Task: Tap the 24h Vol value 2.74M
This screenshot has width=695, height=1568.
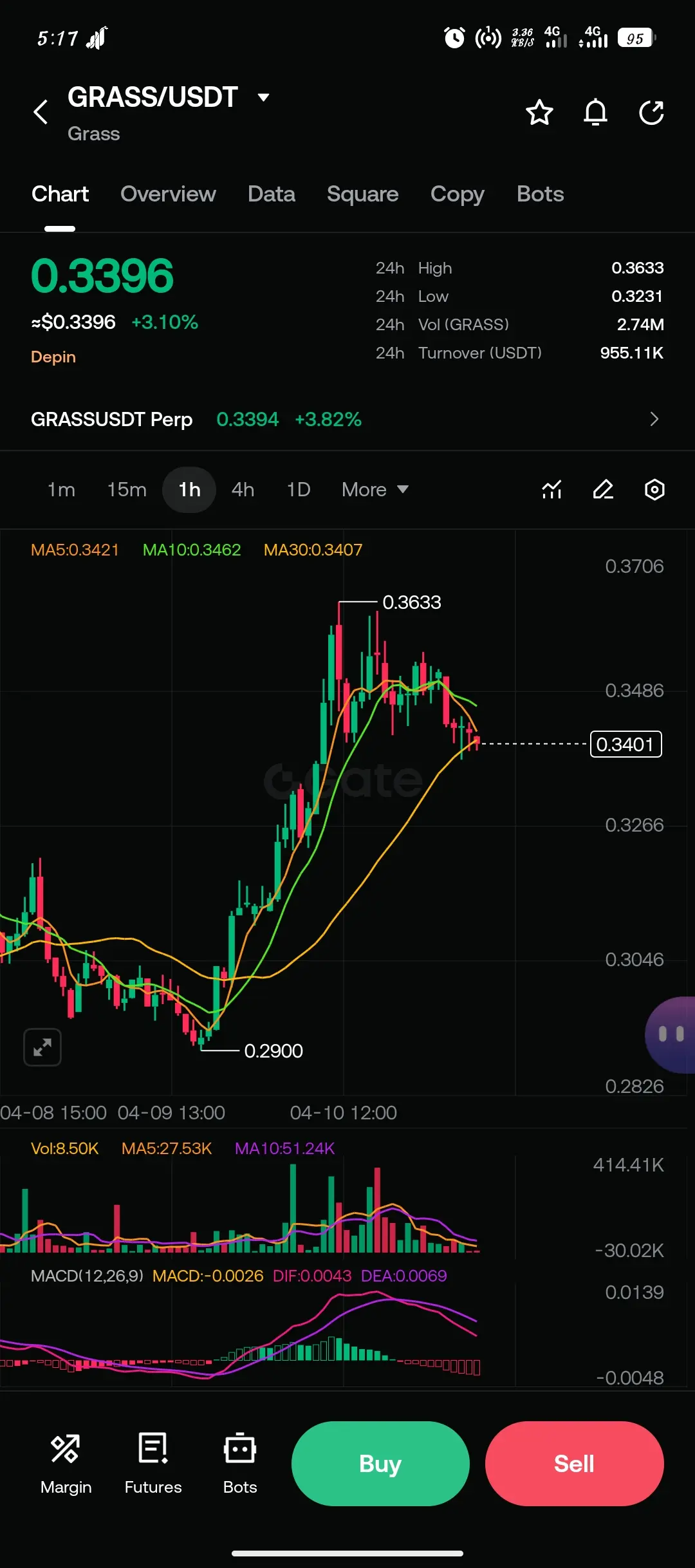Action: pos(640,324)
